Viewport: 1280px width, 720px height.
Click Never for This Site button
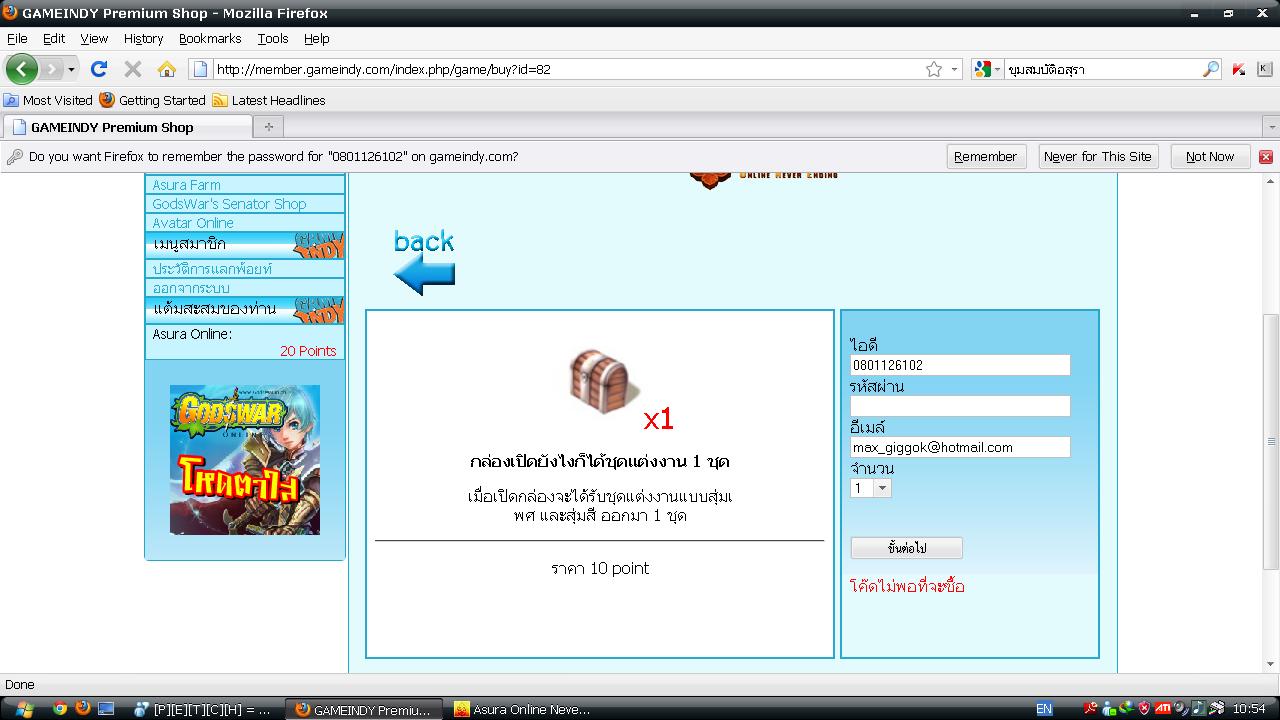click(1097, 156)
